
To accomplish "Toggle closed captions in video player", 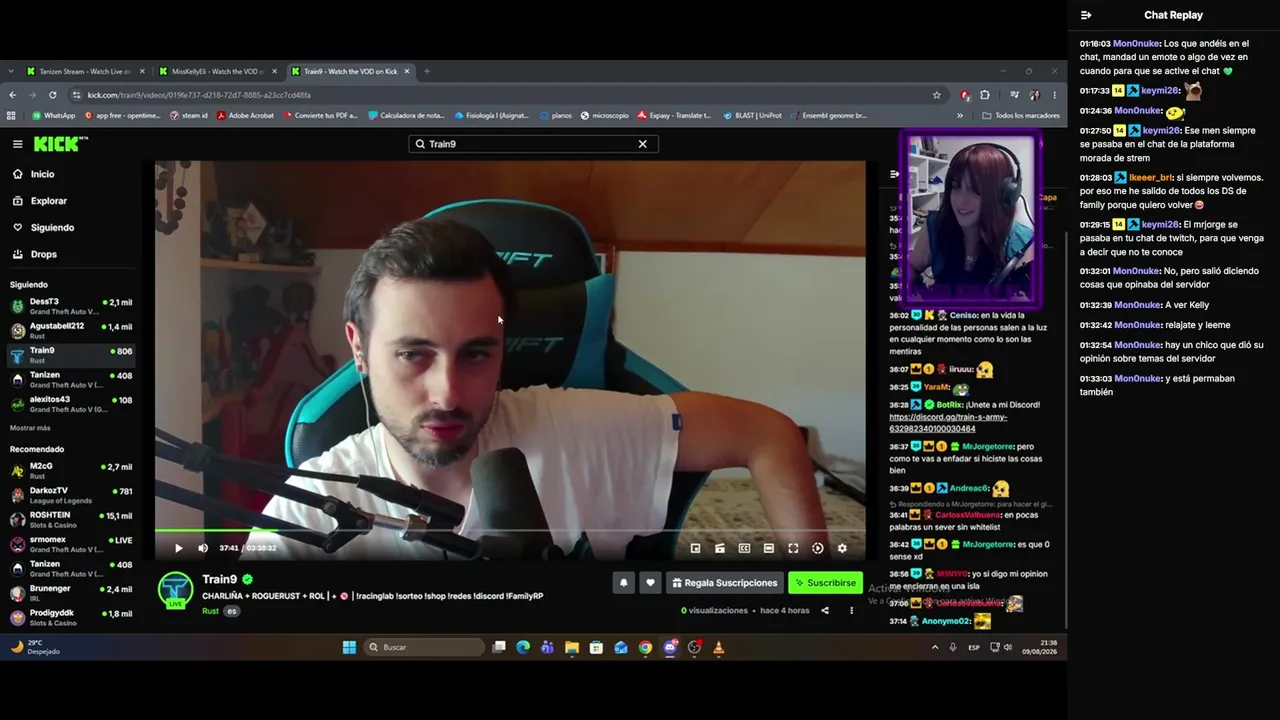I will (744, 548).
